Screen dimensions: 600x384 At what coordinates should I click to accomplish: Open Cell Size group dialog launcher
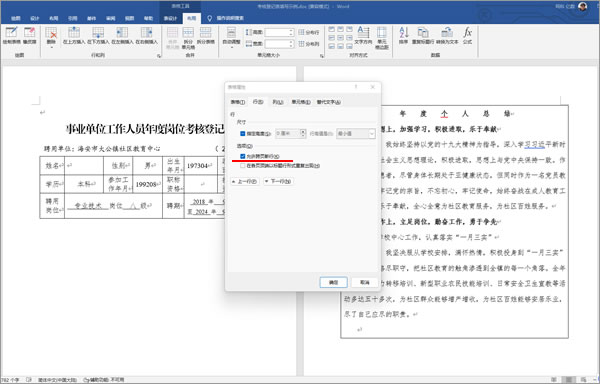coord(322,56)
